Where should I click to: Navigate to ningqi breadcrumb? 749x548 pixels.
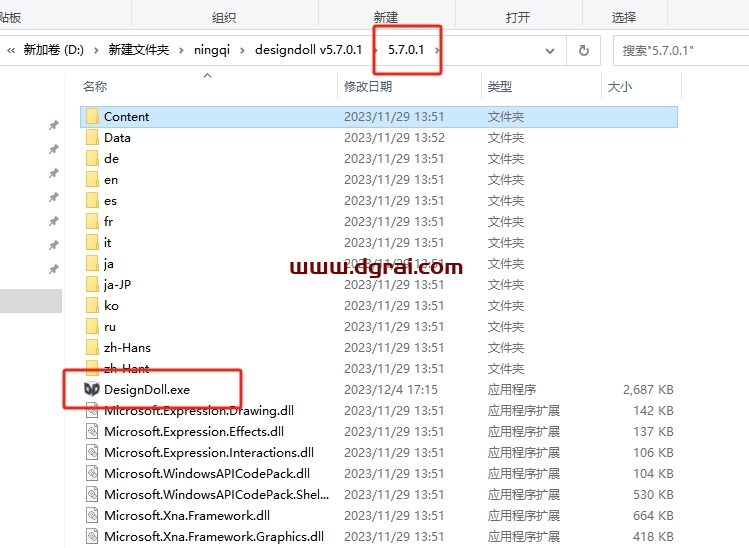click(212, 50)
